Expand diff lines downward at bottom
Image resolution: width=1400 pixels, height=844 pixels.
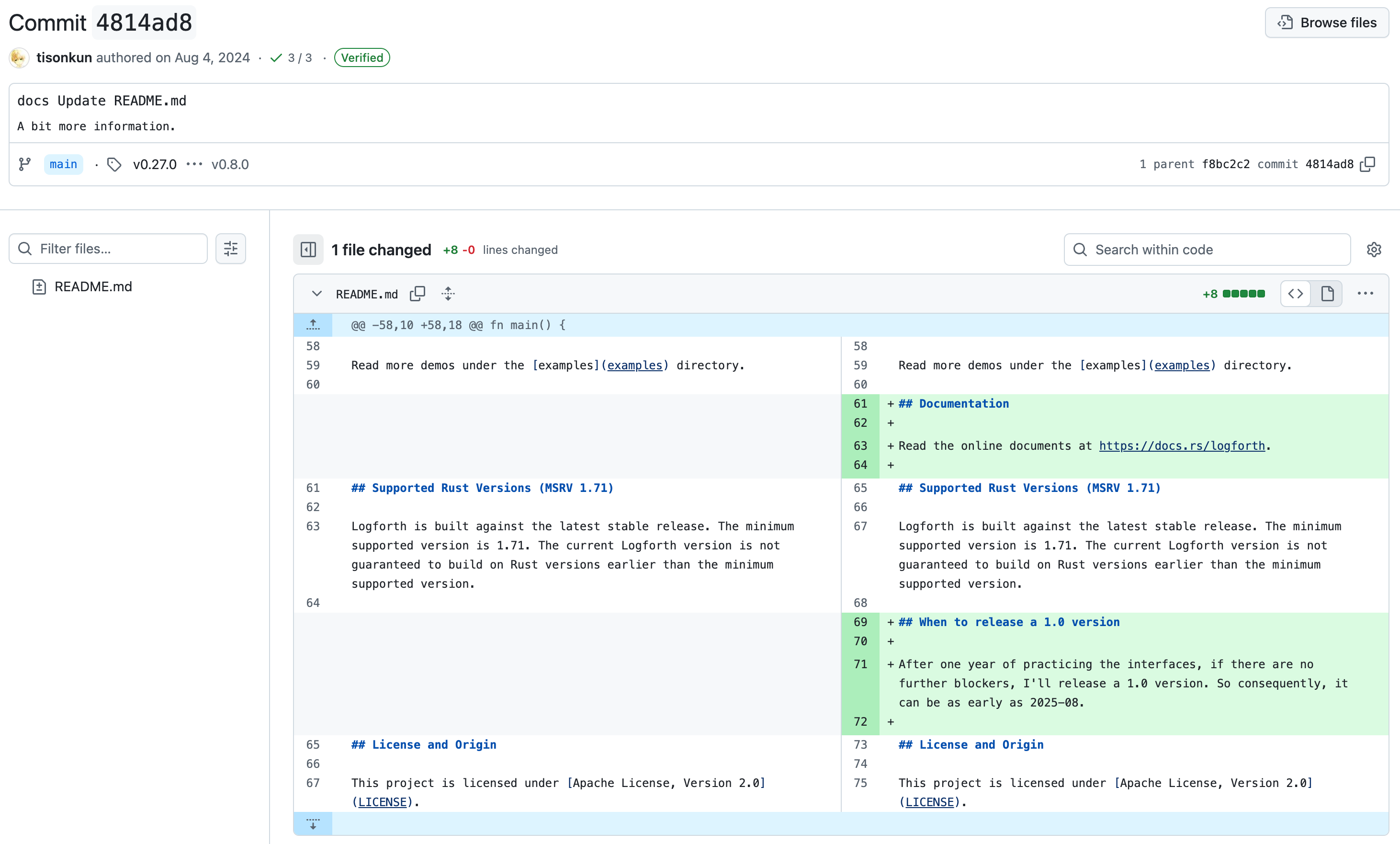pos(313,823)
